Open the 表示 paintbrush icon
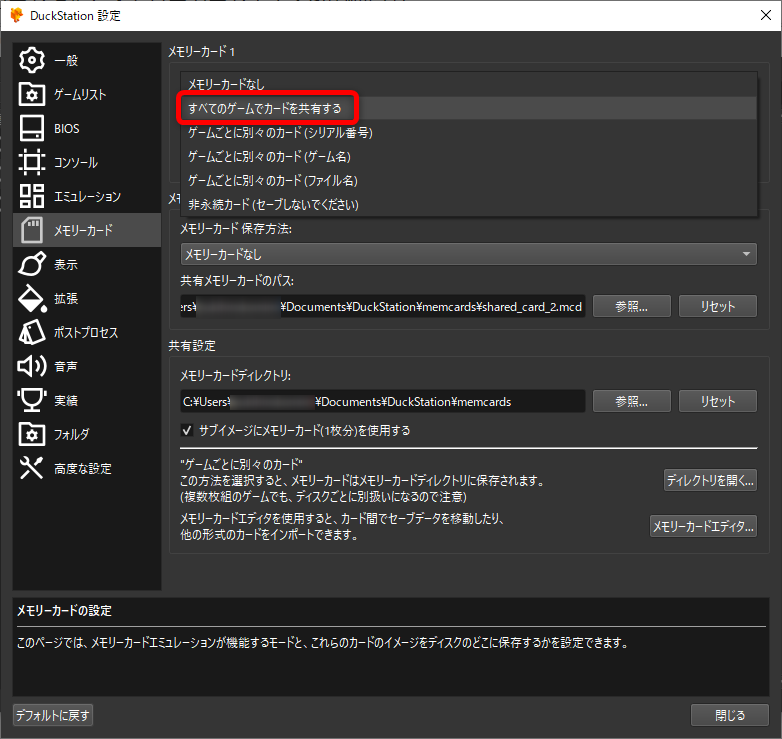The width and height of the screenshot is (782, 739). point(31,264)
